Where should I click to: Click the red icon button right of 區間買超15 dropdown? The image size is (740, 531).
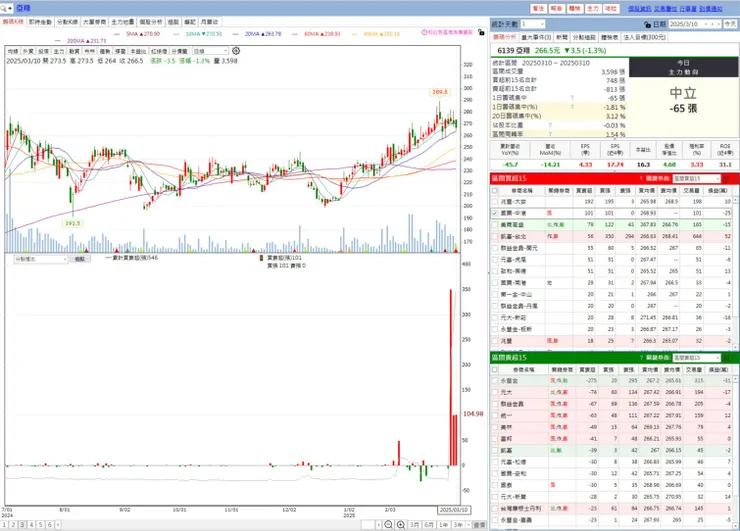pos(727,178)
